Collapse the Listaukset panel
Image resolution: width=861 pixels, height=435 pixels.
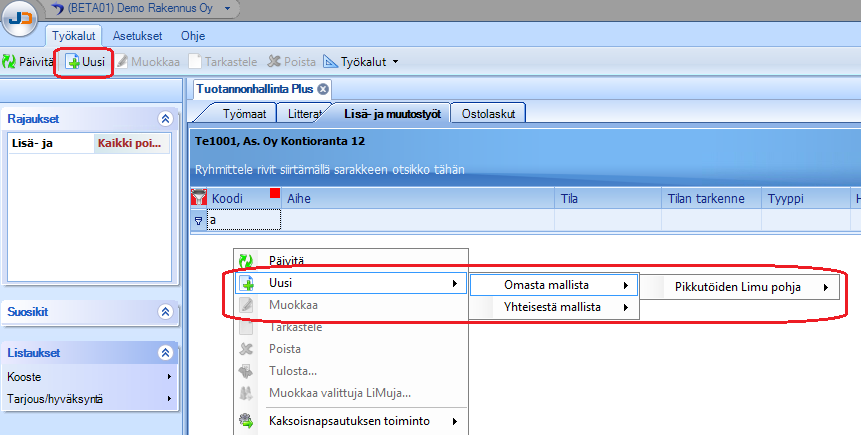(165, 353)
